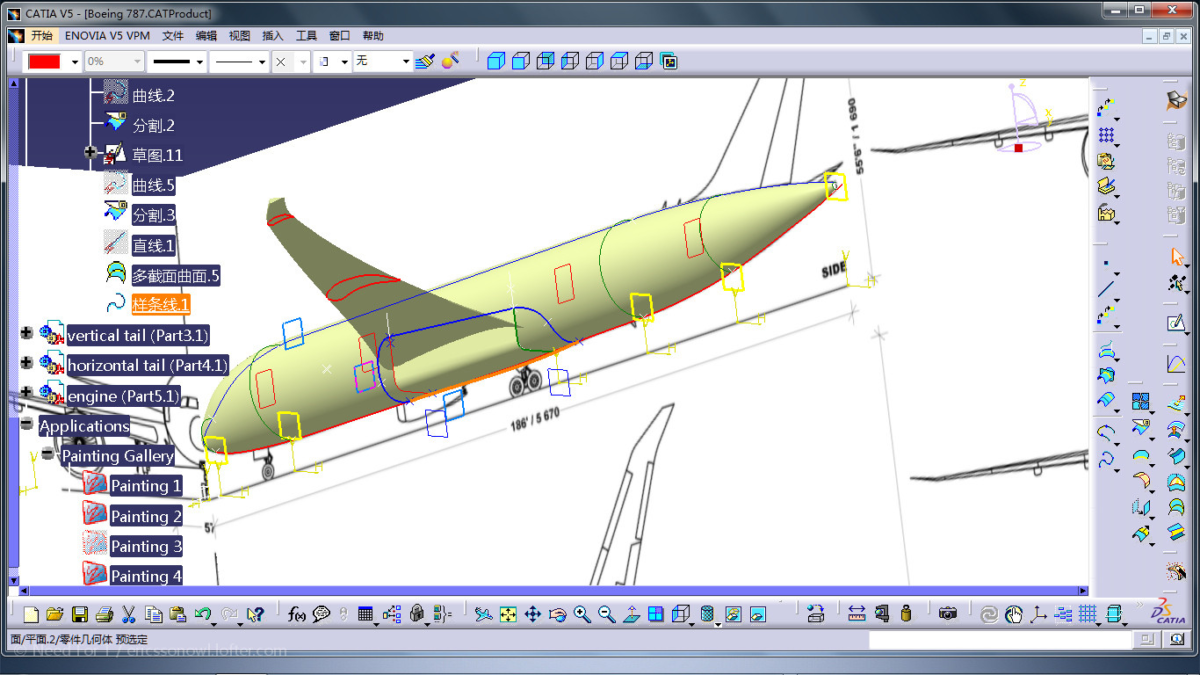
Task: Click the Open file folder icon
Action: coord(55,614)
